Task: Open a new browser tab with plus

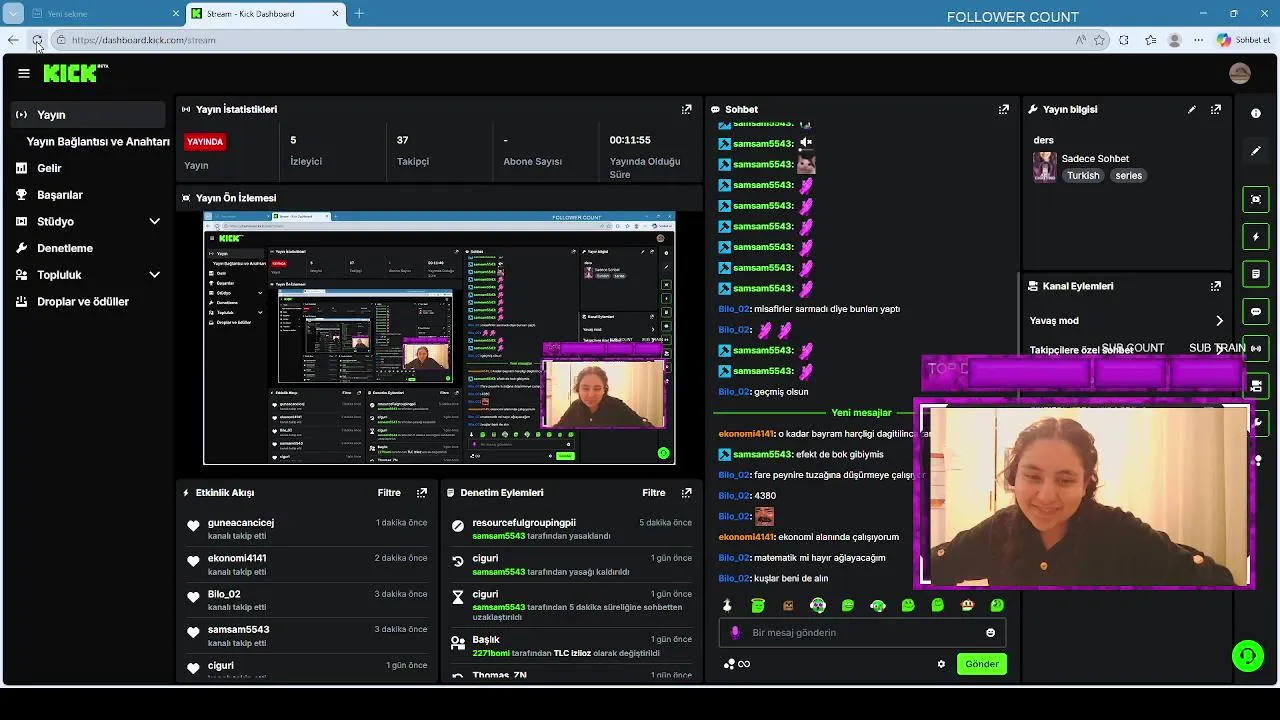Action: (359, 14)
